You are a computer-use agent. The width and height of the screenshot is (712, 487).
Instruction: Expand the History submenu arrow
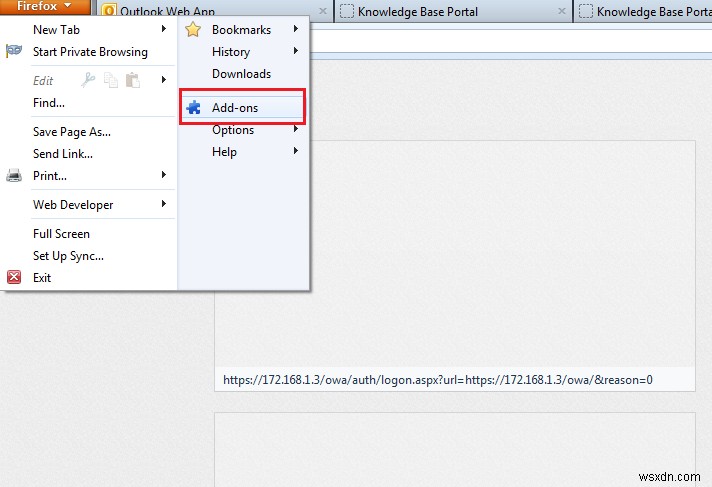296,51
